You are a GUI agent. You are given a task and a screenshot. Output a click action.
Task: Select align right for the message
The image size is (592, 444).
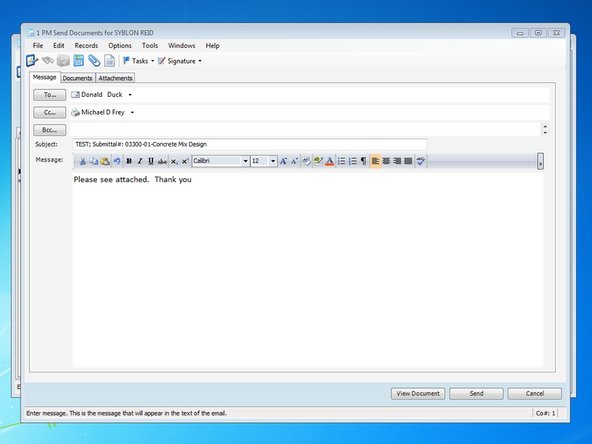tap(397, 161)
